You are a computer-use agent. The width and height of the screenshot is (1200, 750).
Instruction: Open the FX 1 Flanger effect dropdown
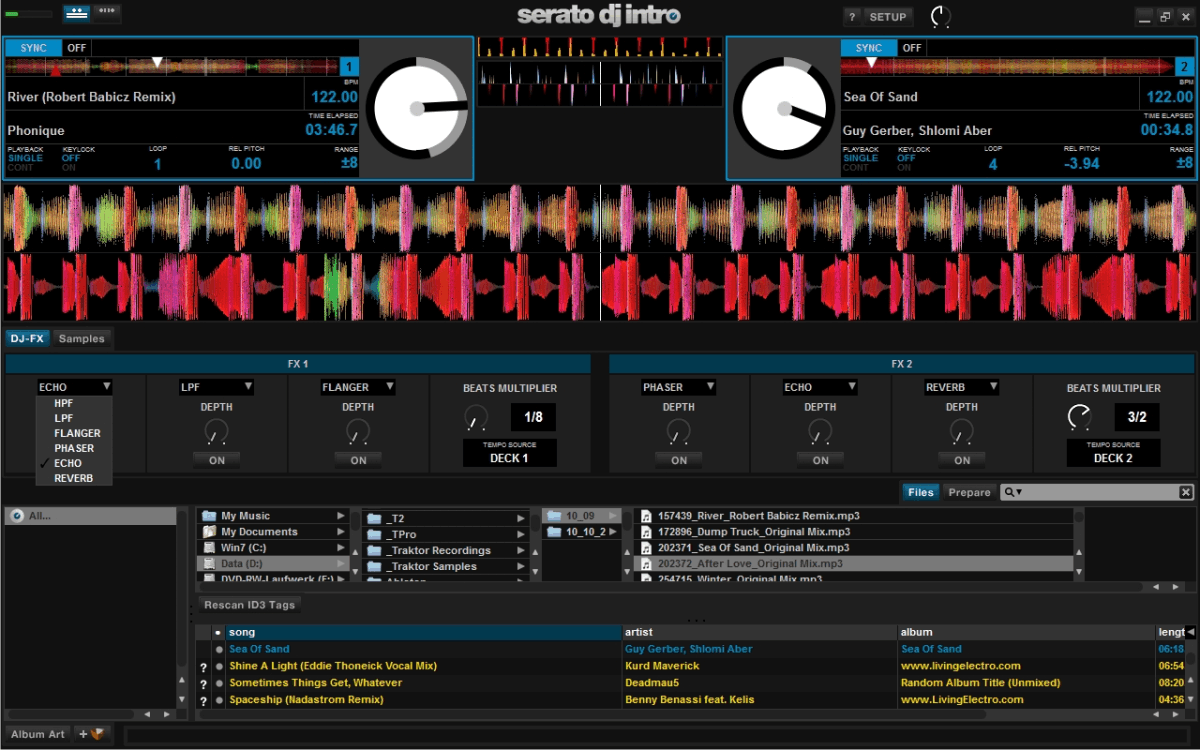click(x=358, y=387)
